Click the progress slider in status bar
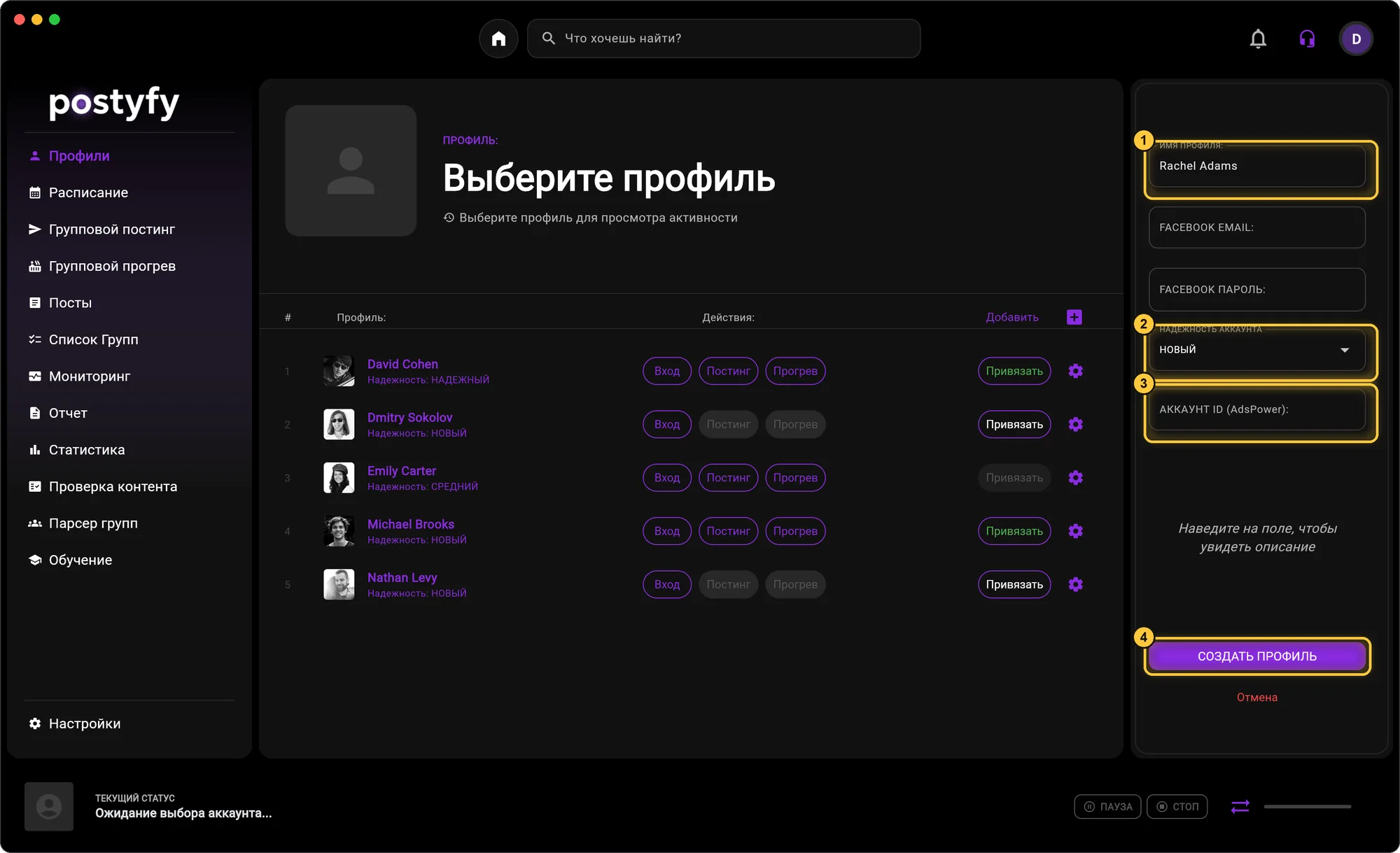 pos(1307,807)
